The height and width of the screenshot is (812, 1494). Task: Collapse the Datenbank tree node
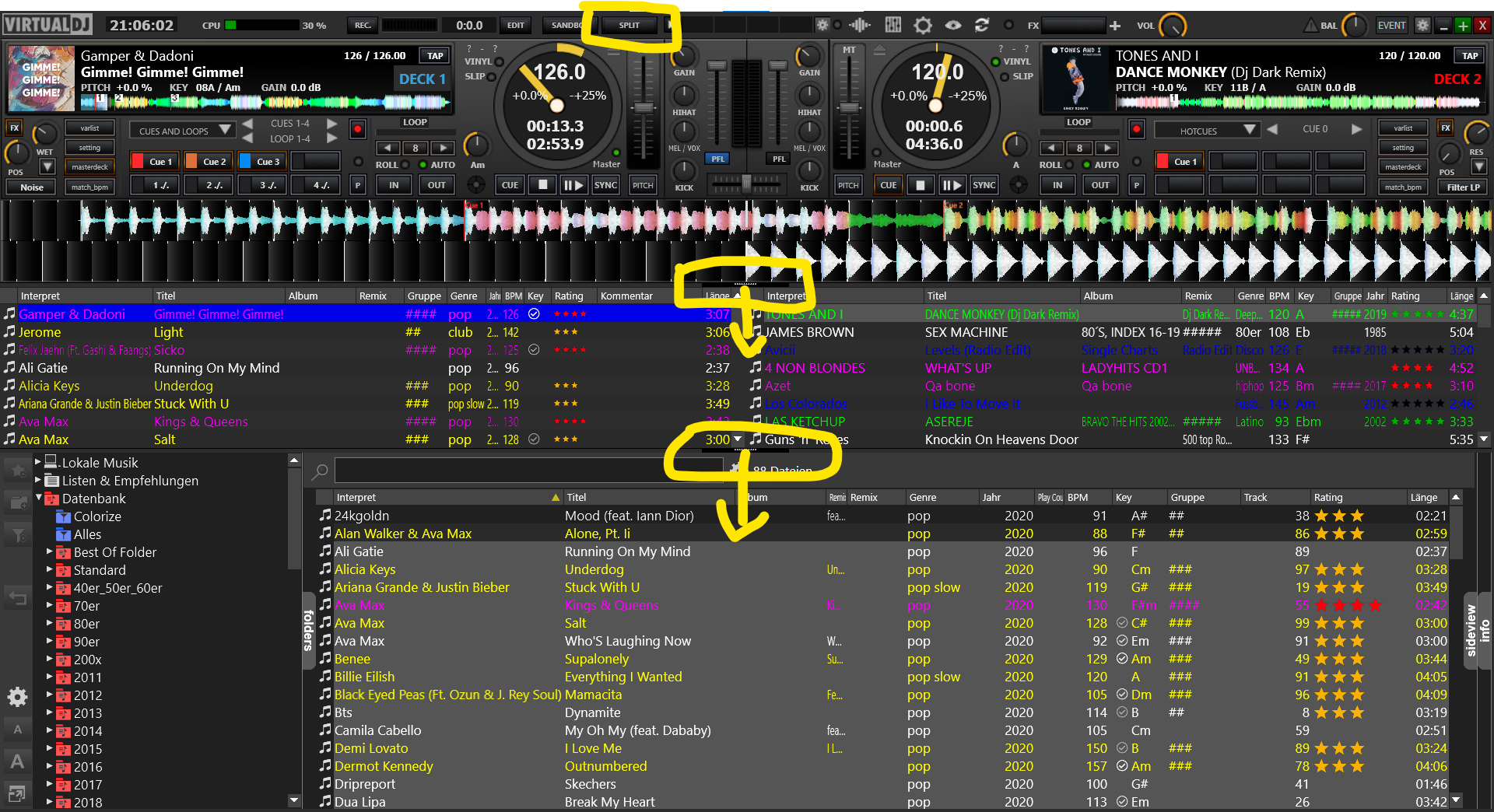pos(38,498)
